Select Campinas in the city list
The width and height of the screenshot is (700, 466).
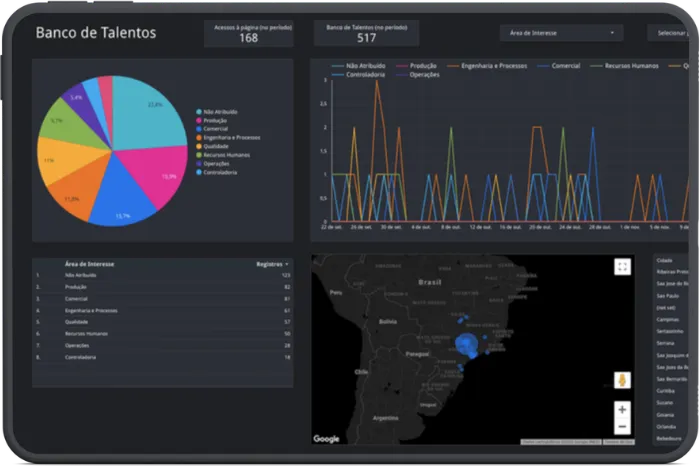click(x=667, y=320)
